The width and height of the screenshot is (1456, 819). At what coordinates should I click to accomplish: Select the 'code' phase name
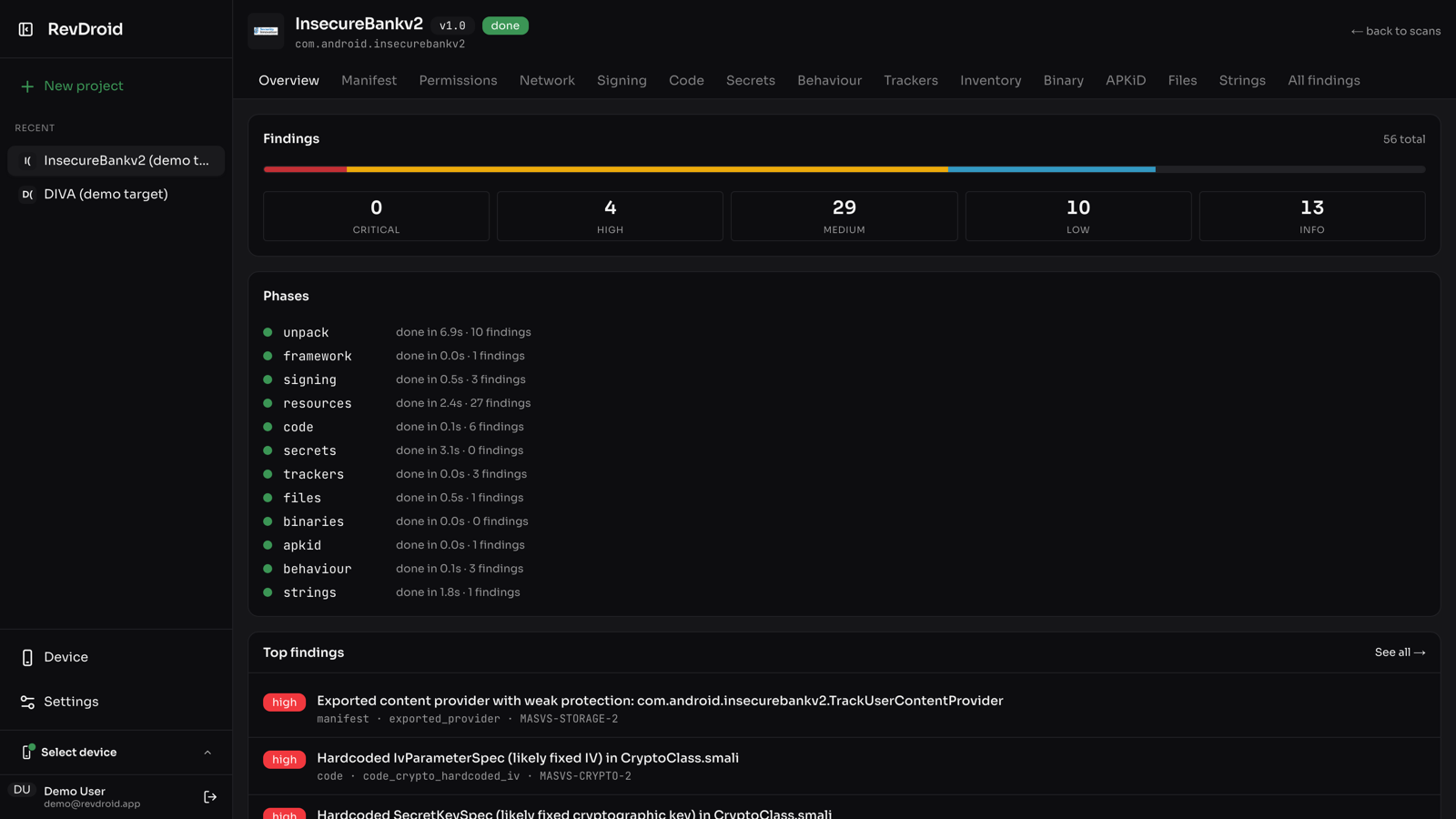tap(298, 427)
